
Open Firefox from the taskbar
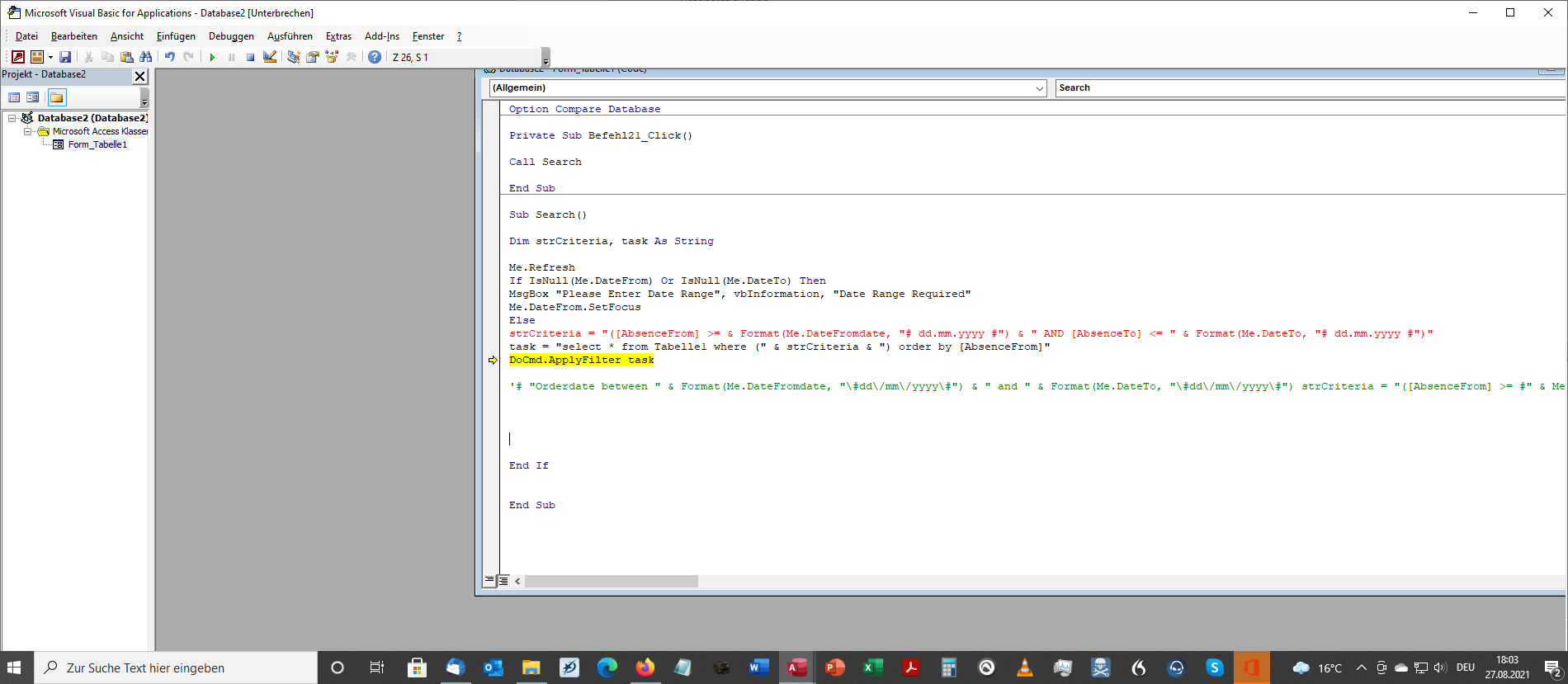(645, 667)
